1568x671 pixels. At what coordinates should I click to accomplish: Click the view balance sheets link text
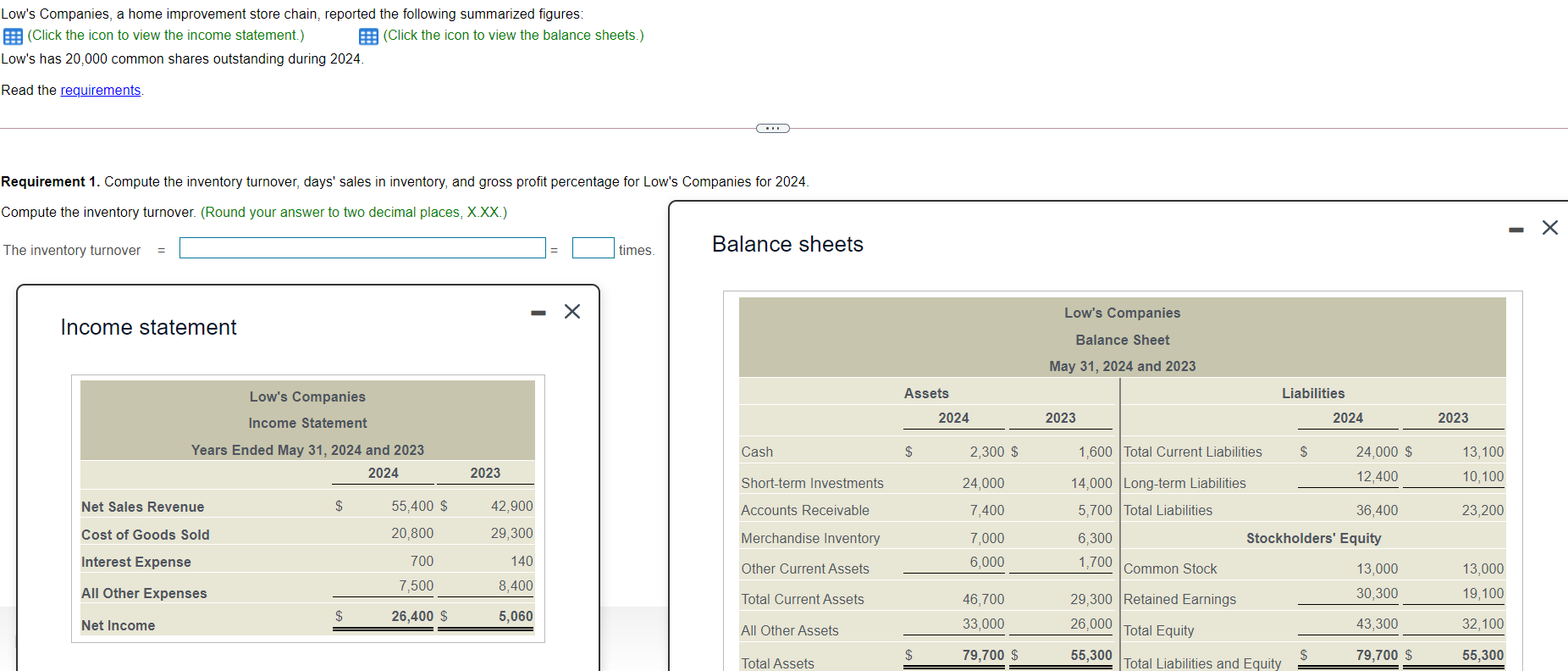click(513, 36)
